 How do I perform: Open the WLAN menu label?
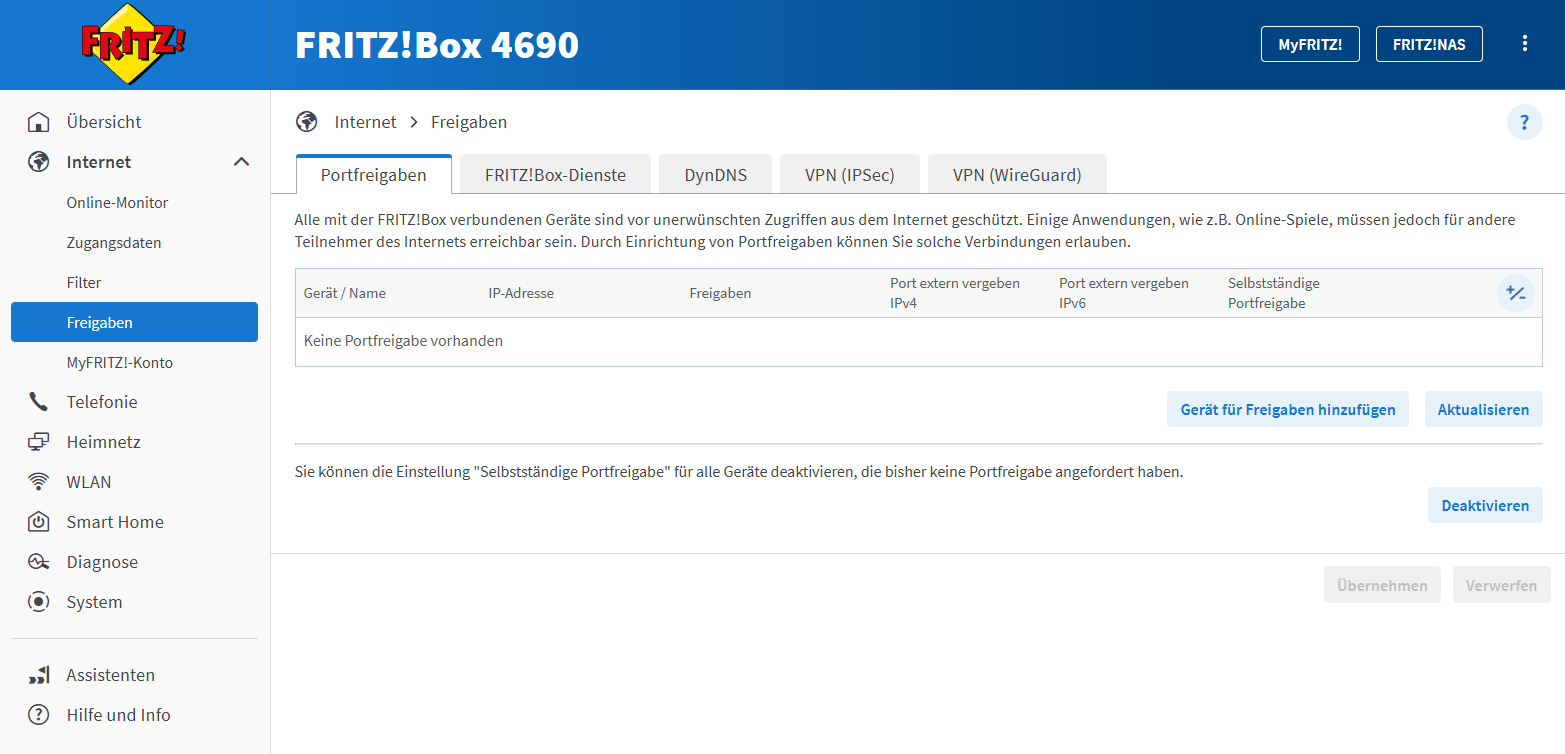89,482
